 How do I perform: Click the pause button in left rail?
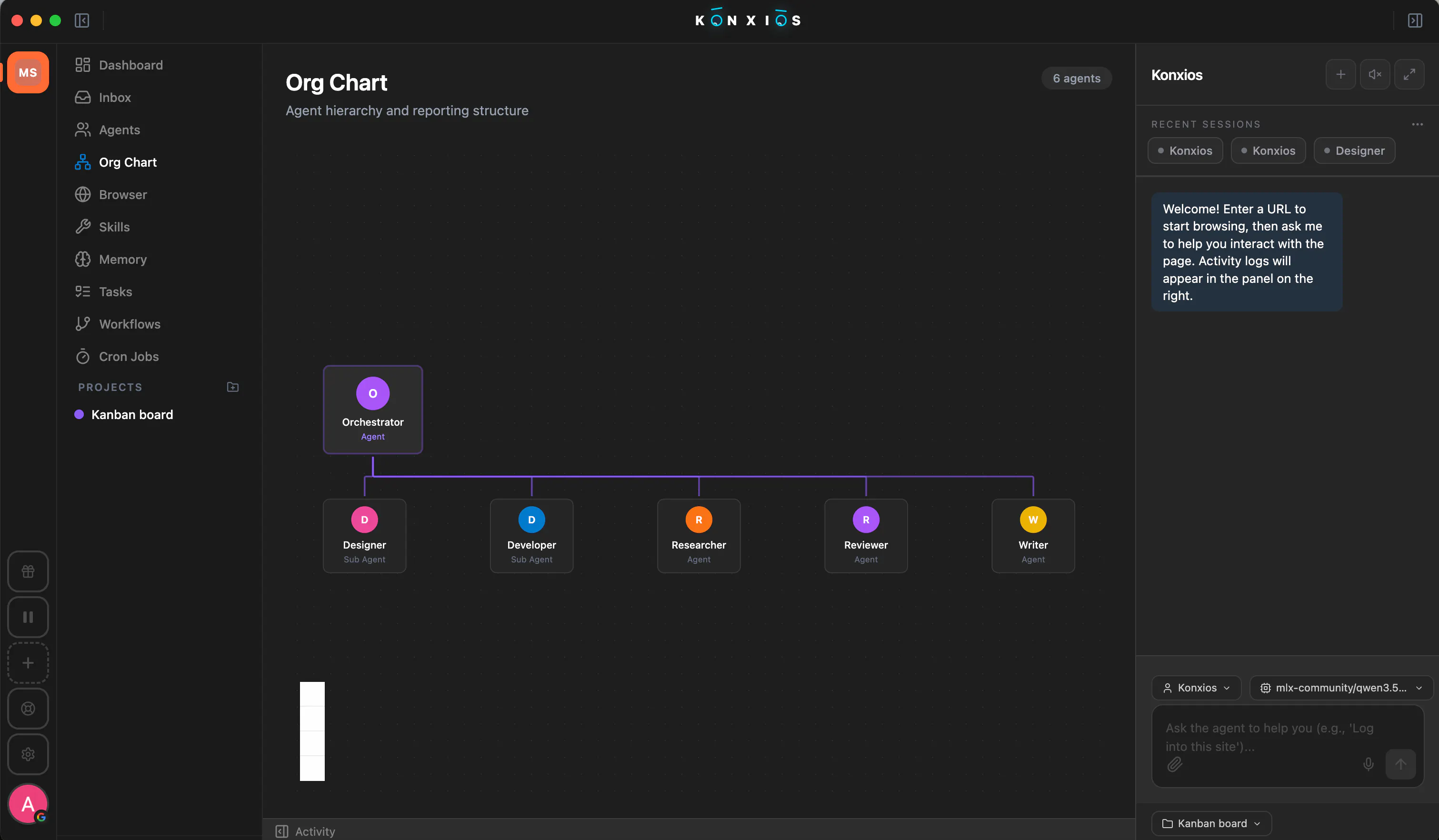coord(28,617)
